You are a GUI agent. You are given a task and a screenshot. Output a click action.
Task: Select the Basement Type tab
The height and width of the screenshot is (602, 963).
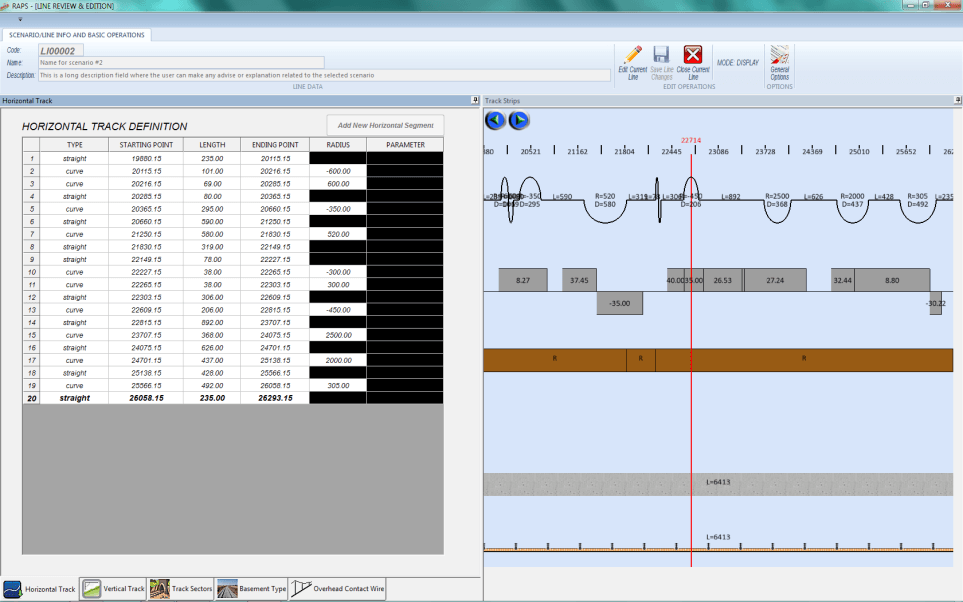point(252,589)
